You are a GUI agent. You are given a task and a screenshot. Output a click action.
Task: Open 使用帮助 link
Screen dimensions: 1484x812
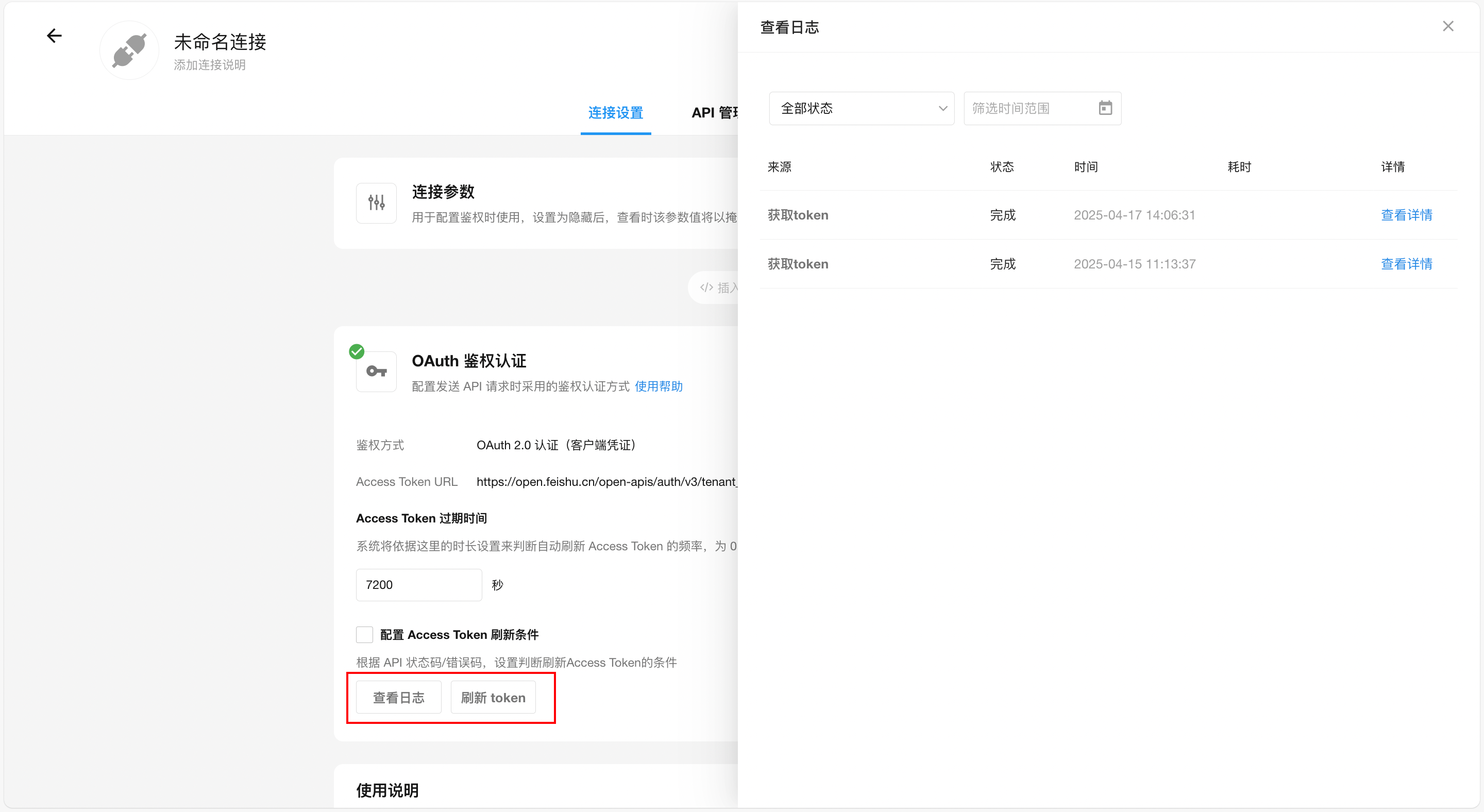point(659,386)
